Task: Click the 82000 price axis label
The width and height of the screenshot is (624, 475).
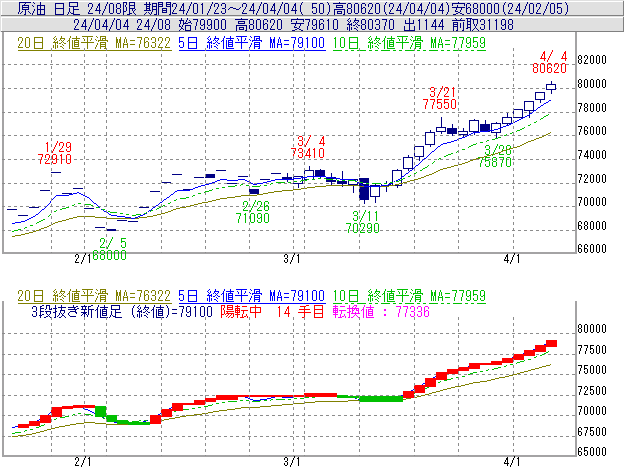Action: pos(592,60)
